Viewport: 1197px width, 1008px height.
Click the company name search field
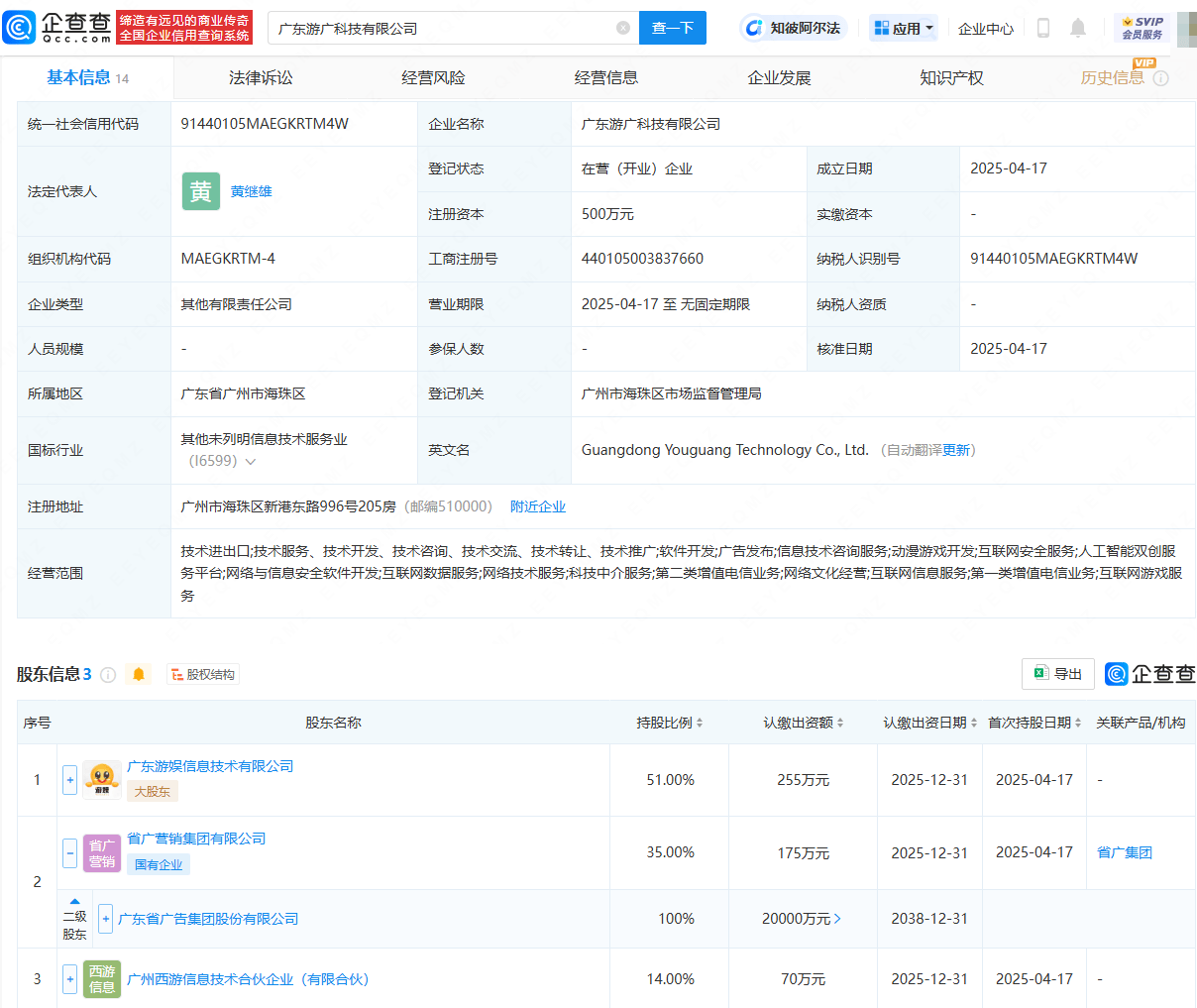(441, 28)
